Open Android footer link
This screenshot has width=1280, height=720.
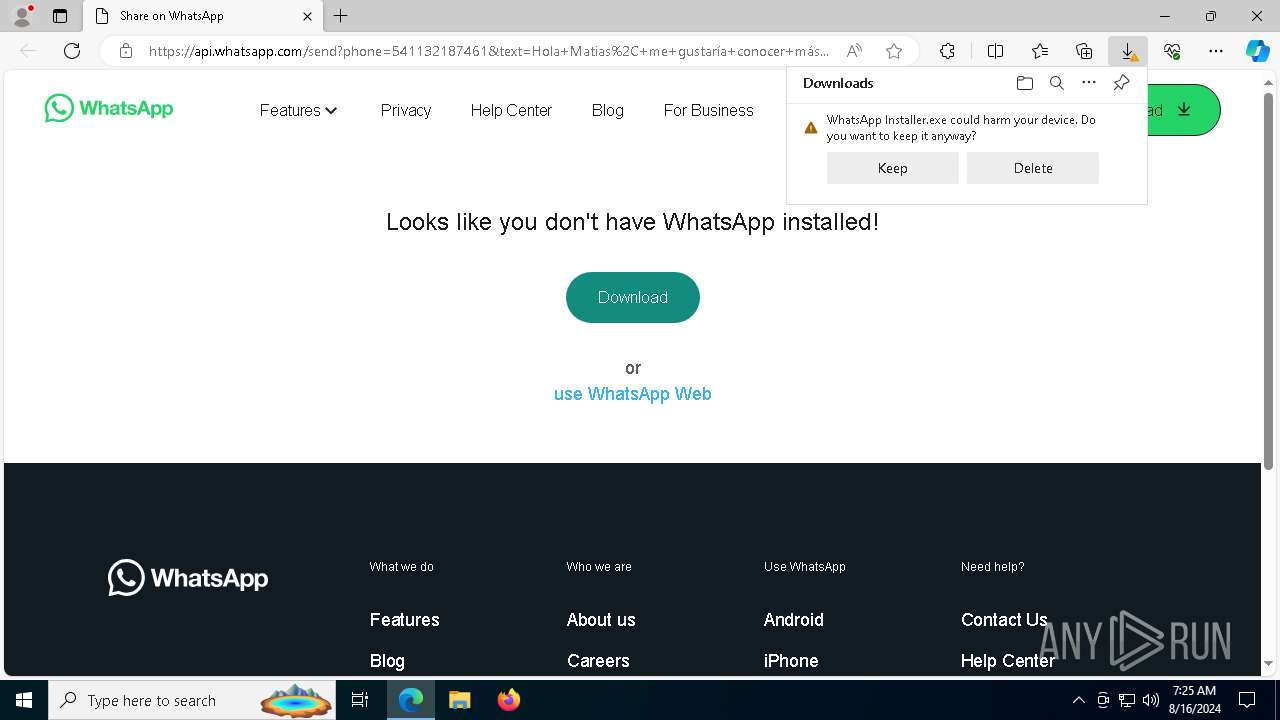pos(794,620)
